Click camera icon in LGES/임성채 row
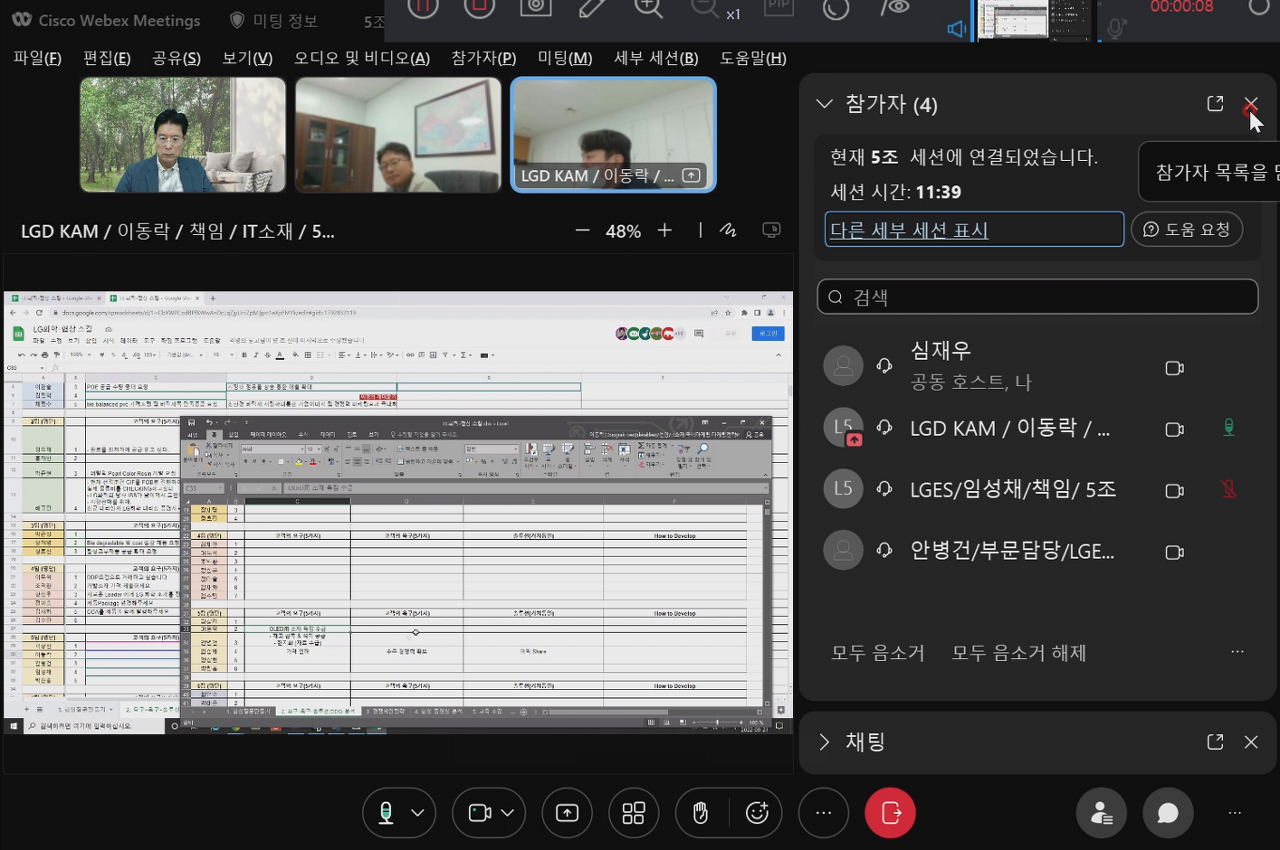The height and width of the screenshot is (850, 1280). 1175,490
